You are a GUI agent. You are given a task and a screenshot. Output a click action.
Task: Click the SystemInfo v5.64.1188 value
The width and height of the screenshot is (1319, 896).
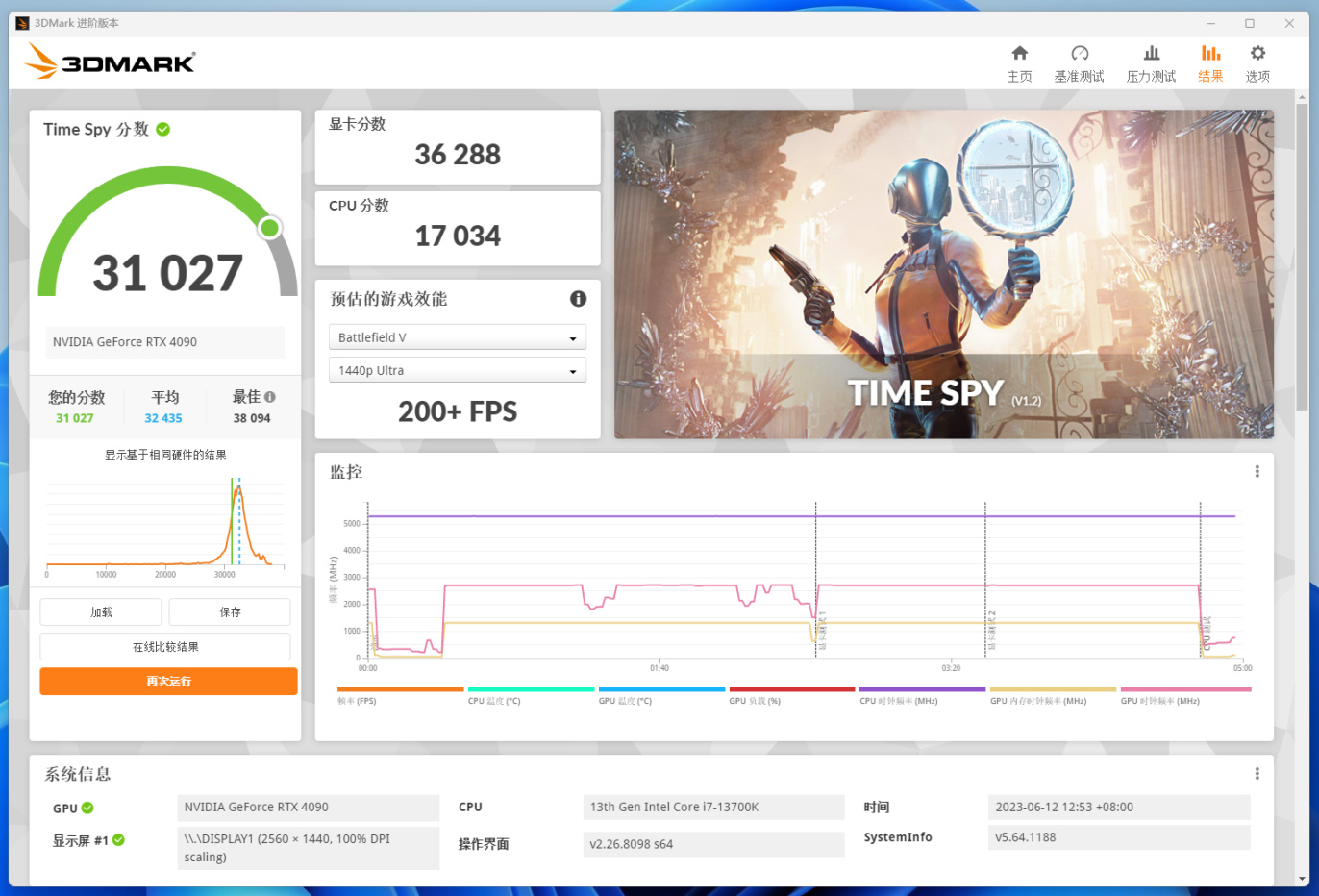[x=1119, y=837]
